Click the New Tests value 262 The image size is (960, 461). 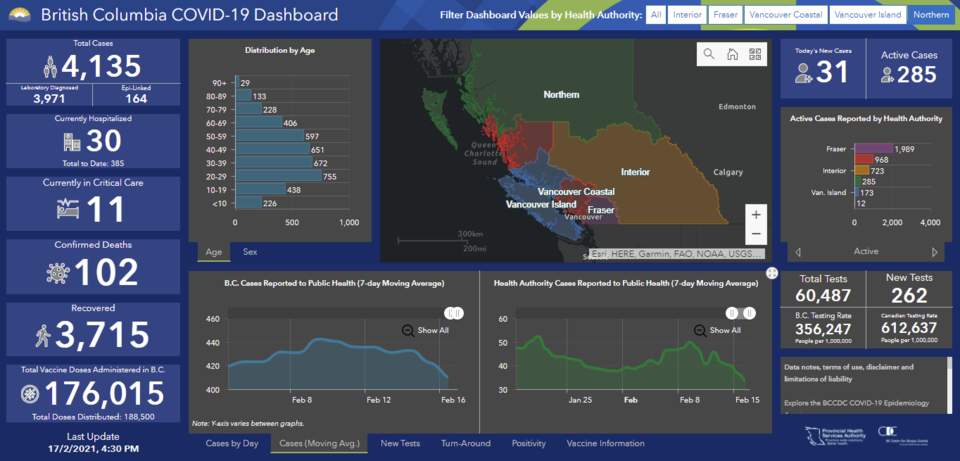[x=909, y=296]
